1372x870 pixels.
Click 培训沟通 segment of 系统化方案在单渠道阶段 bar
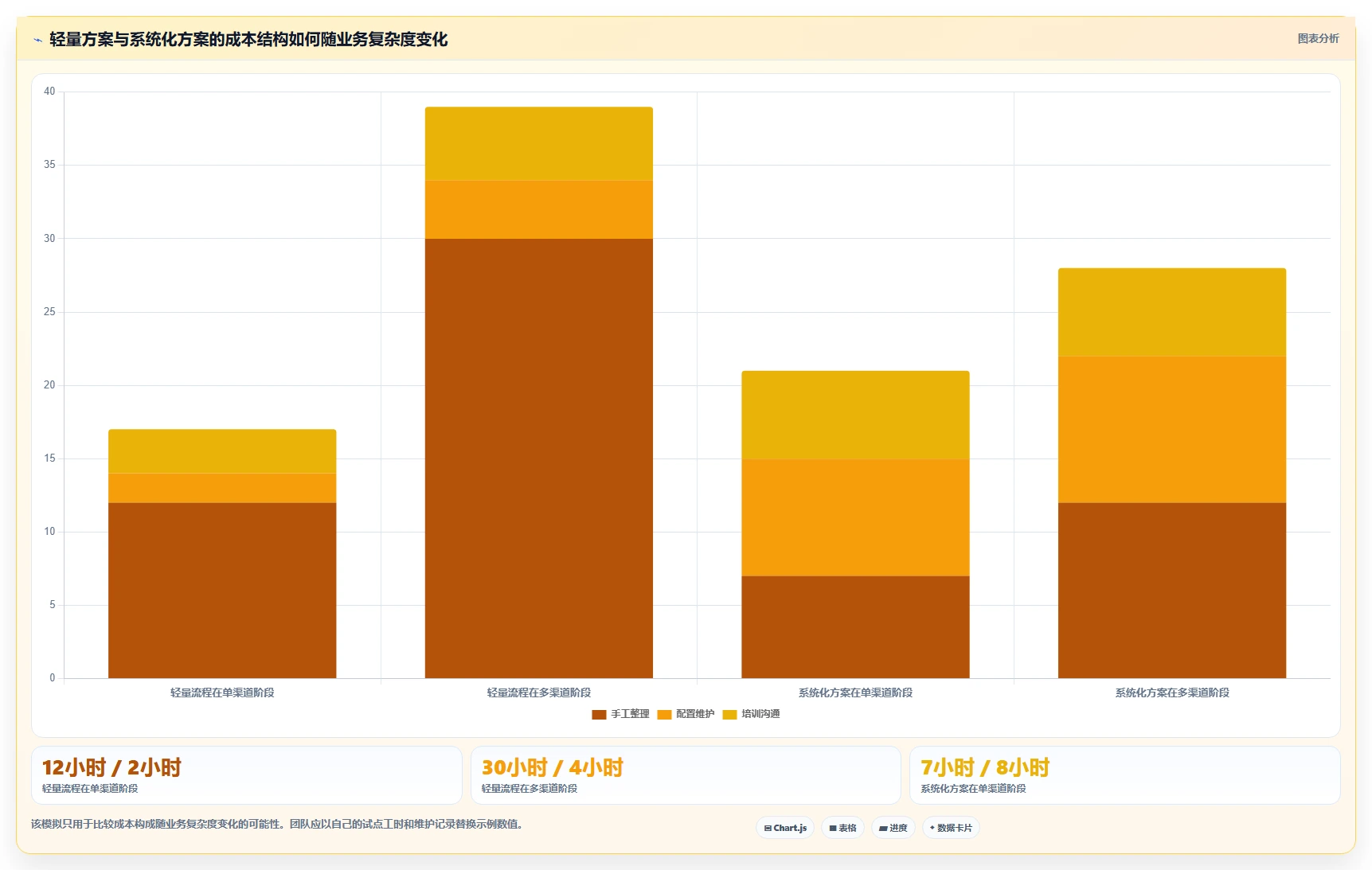click(x=855, y=415)
